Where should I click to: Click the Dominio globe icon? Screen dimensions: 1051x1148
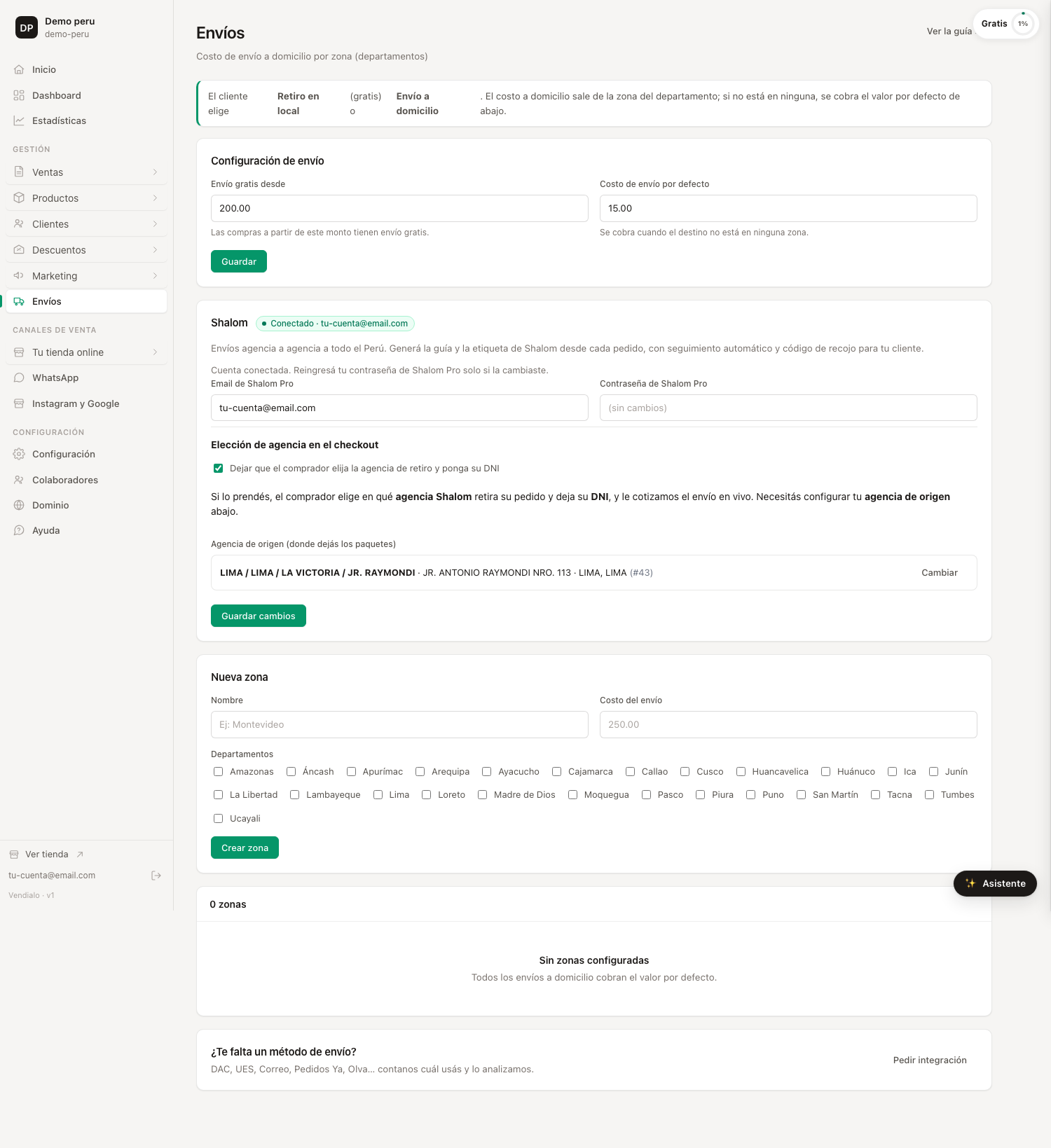(x=19, y=505)
